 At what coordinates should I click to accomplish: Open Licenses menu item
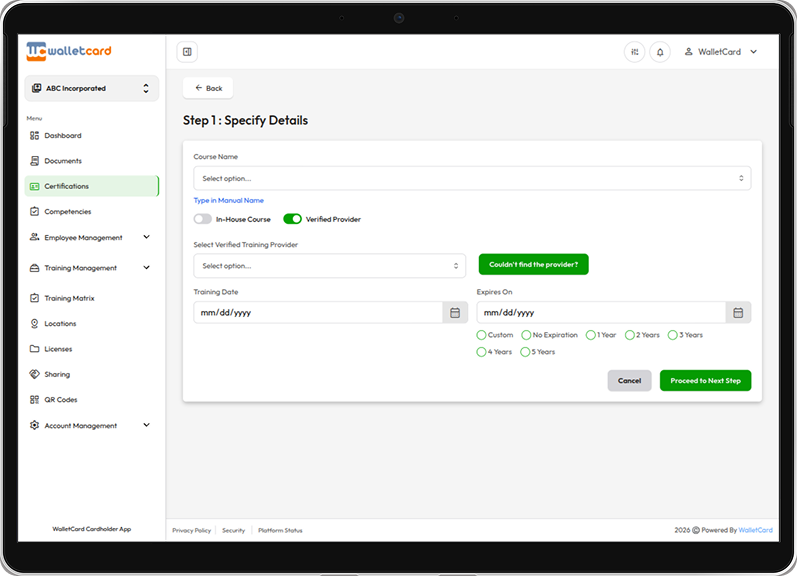[x=91, y=349]
